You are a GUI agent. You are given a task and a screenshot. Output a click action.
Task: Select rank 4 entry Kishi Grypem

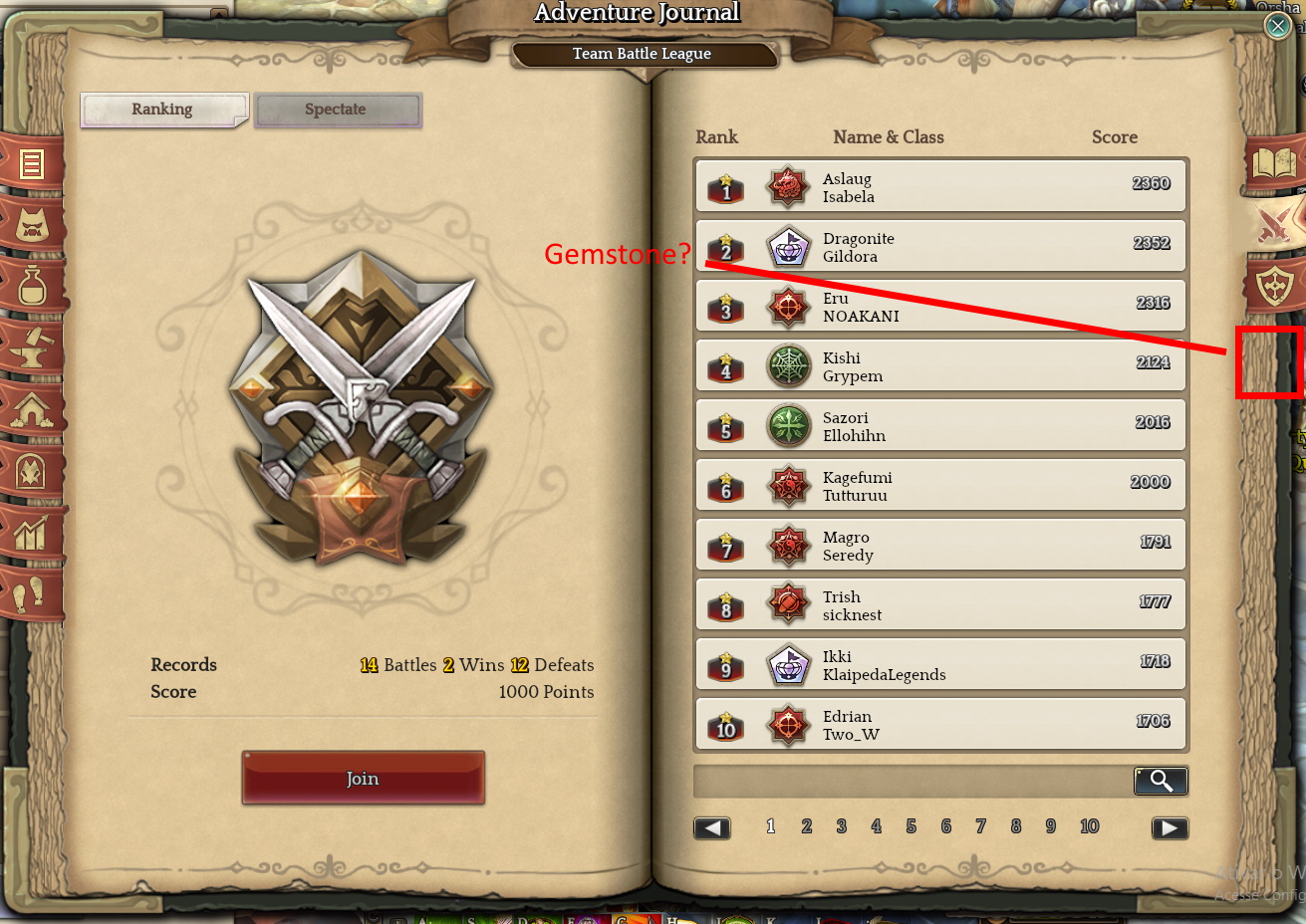[940, 366]
